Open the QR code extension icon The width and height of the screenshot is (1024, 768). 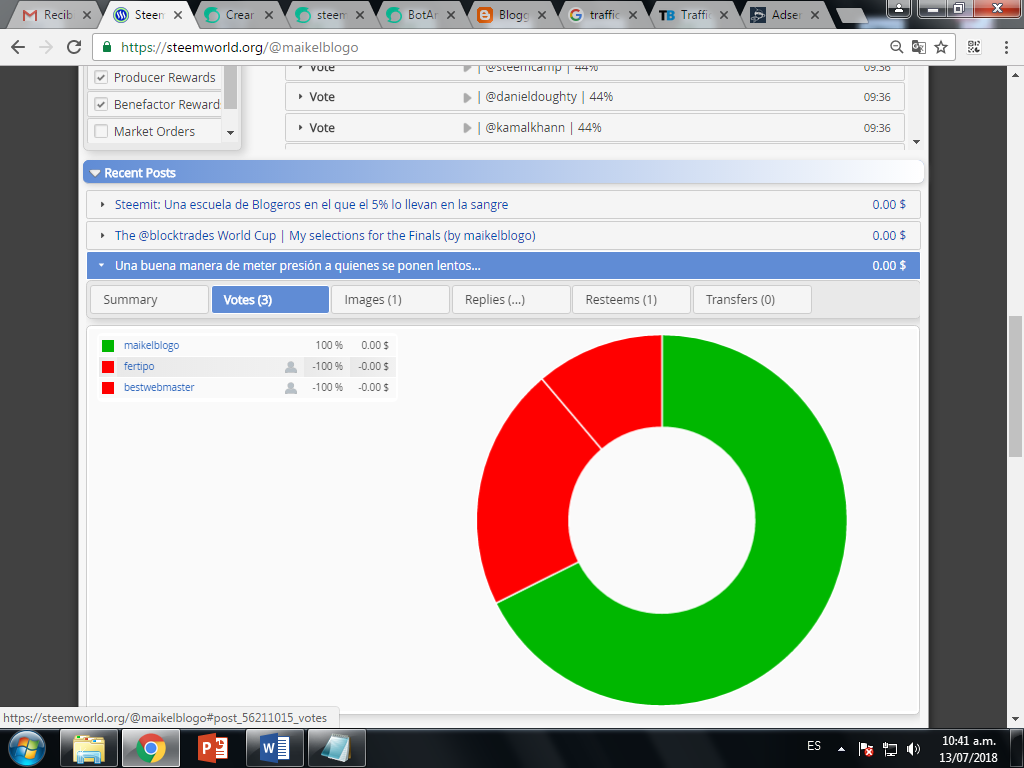[x=974, y=47]
